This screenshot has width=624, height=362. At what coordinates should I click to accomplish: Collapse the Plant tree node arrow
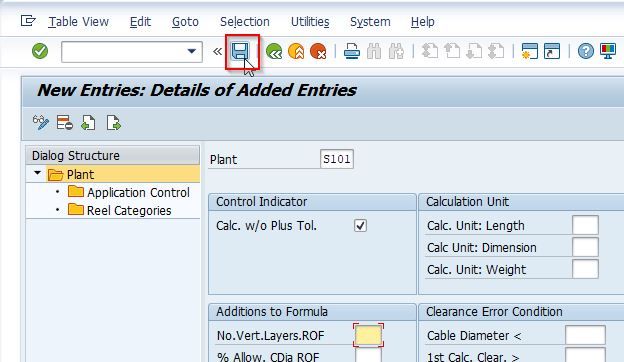pos(37,173)
